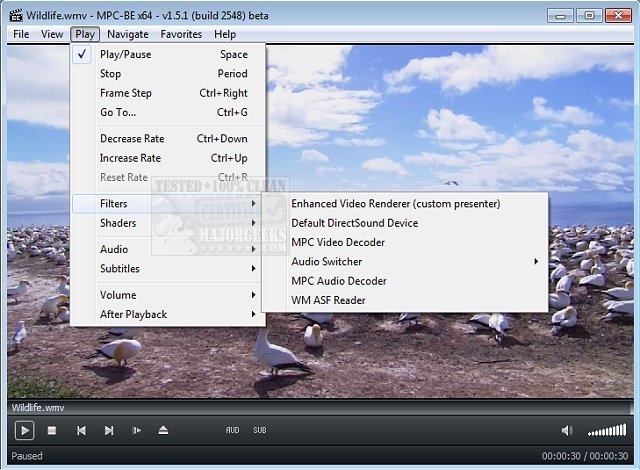Skip to the next file
The height and width of the screenshot is (470, 640).
(109, 430)
